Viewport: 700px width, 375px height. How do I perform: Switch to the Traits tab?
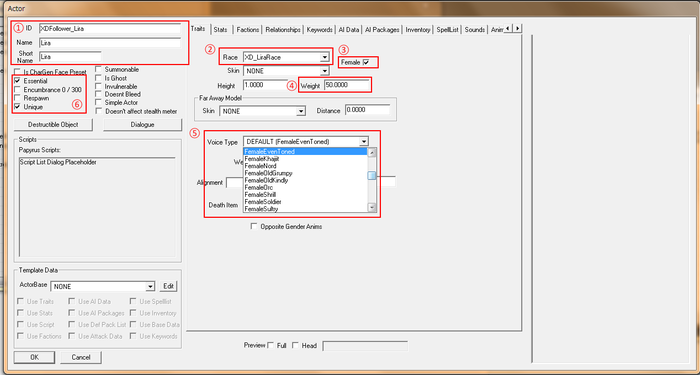point(198,29)
